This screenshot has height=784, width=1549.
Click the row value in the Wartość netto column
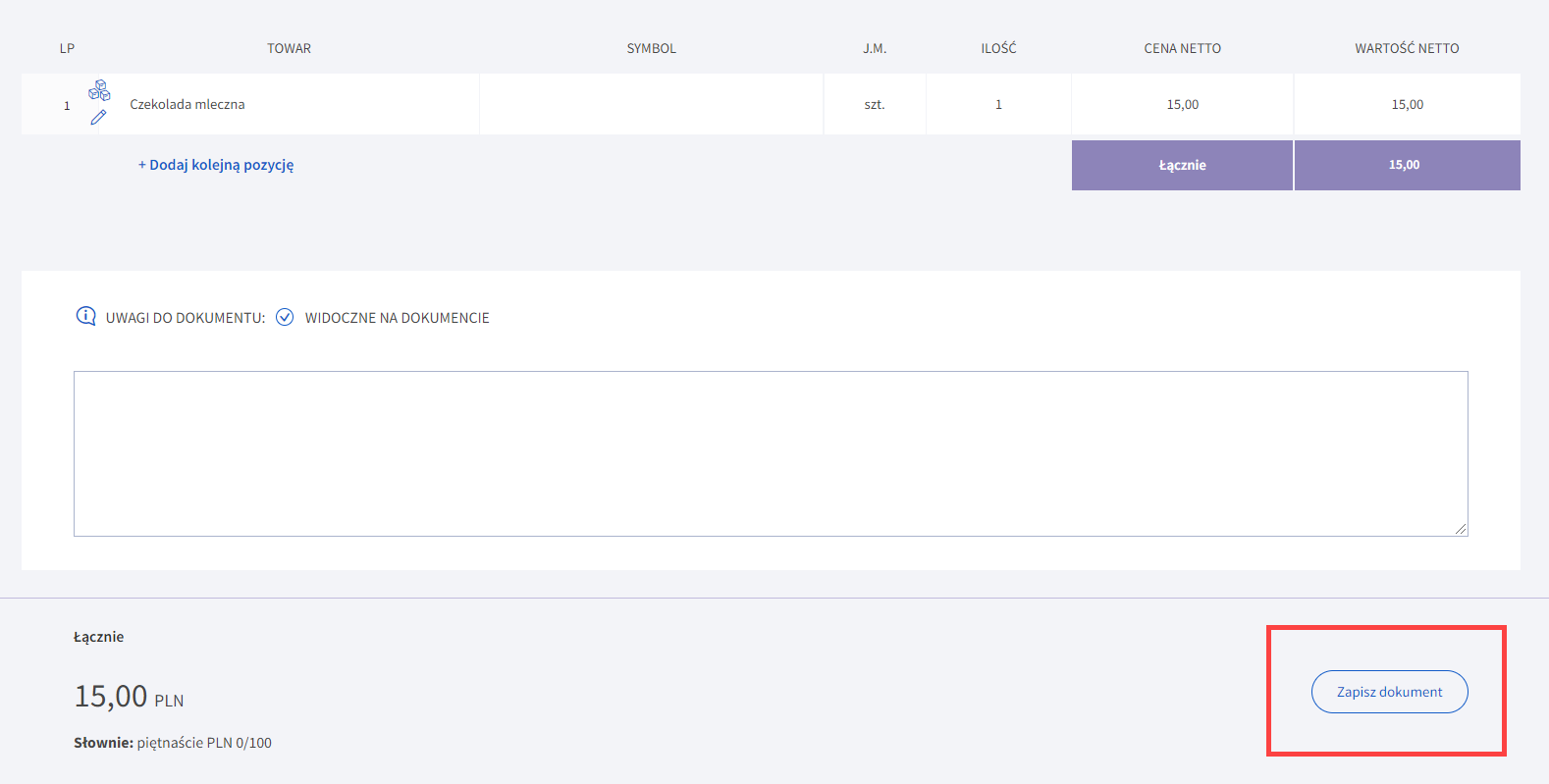coord(1407,104)
